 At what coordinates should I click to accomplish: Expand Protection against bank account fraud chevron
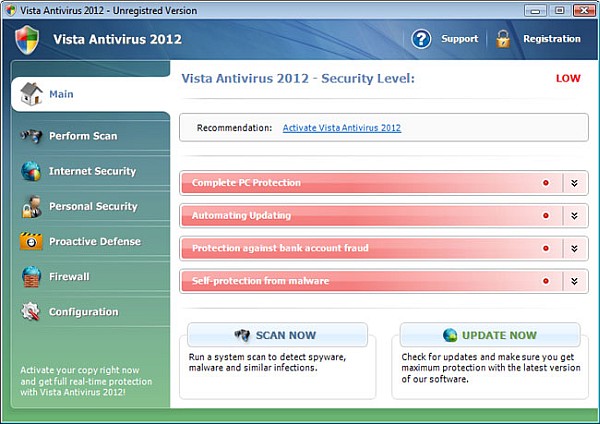(574, 248)
